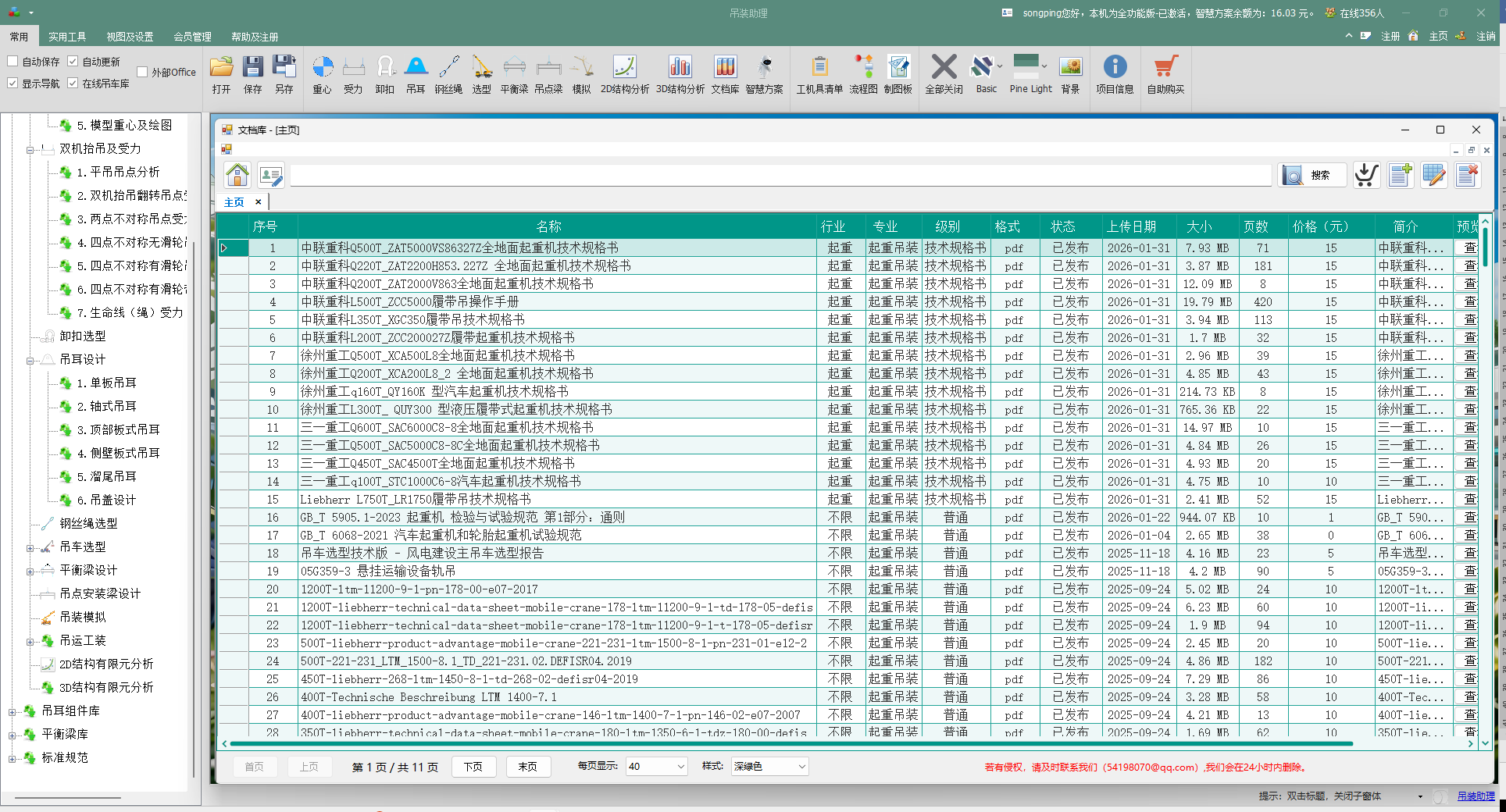The width and height of the screenshot is (1506, 812).
Task: Open the 样式 style dropdown showing 深绿色
Action: point(769,767)
